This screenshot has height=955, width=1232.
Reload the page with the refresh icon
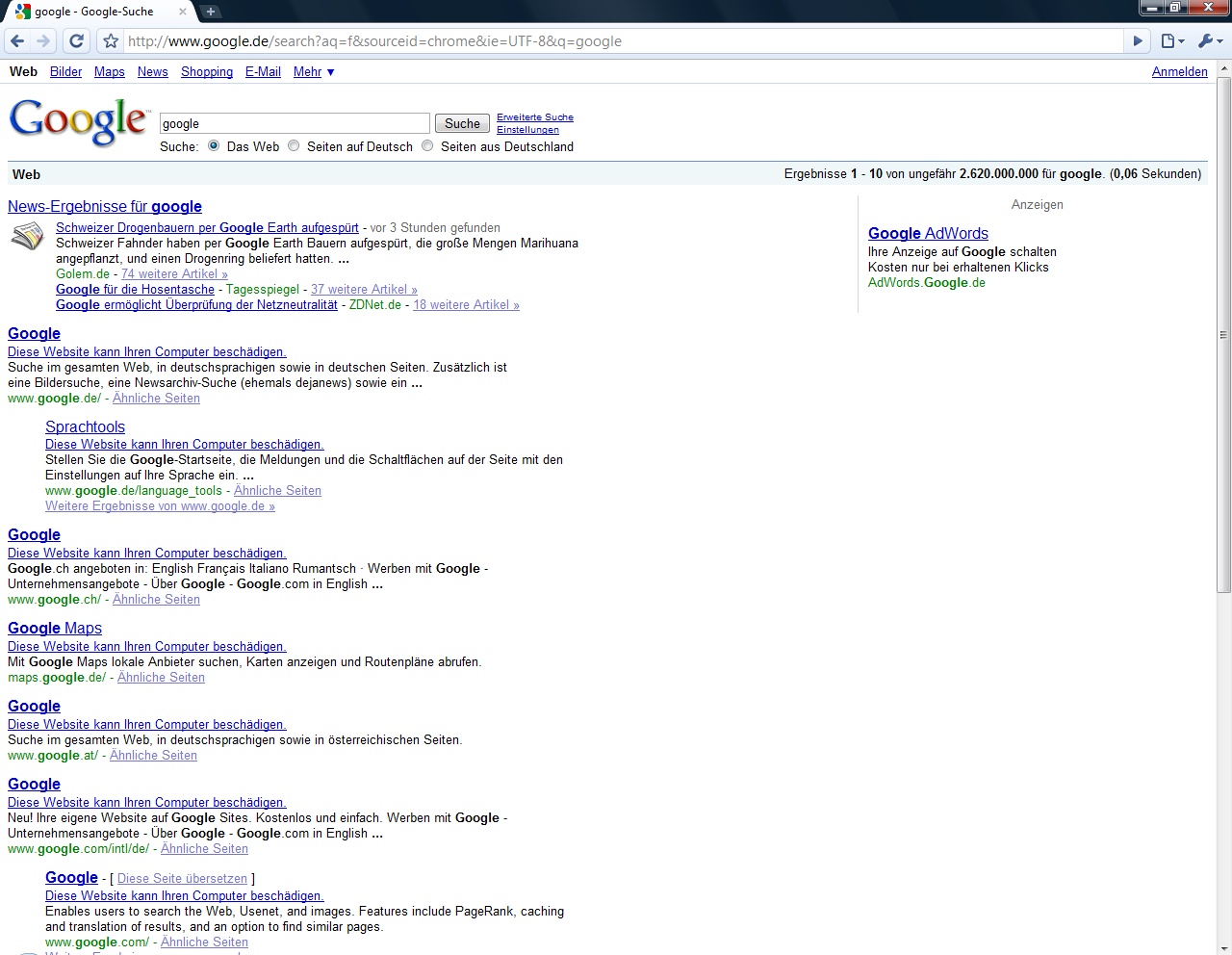pos(77,41)
